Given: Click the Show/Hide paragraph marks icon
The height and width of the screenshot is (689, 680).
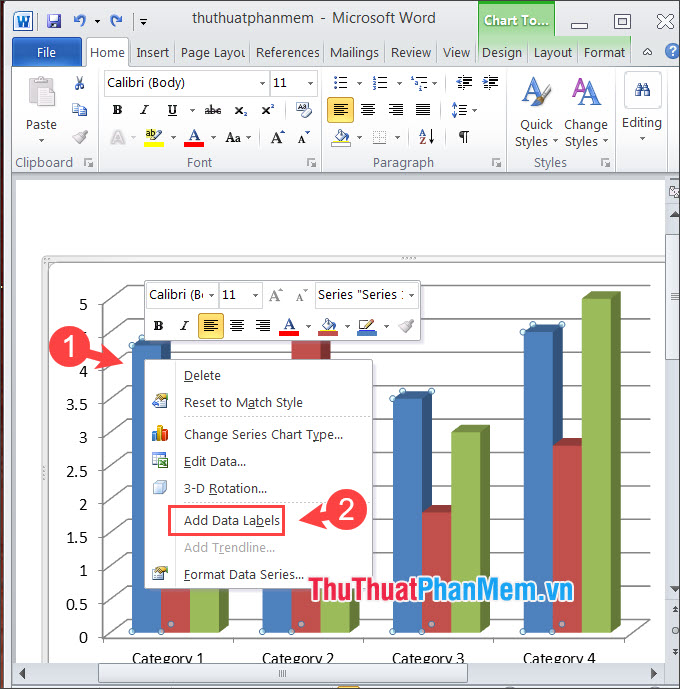Looking at the screenshot, I should (463, 137).
